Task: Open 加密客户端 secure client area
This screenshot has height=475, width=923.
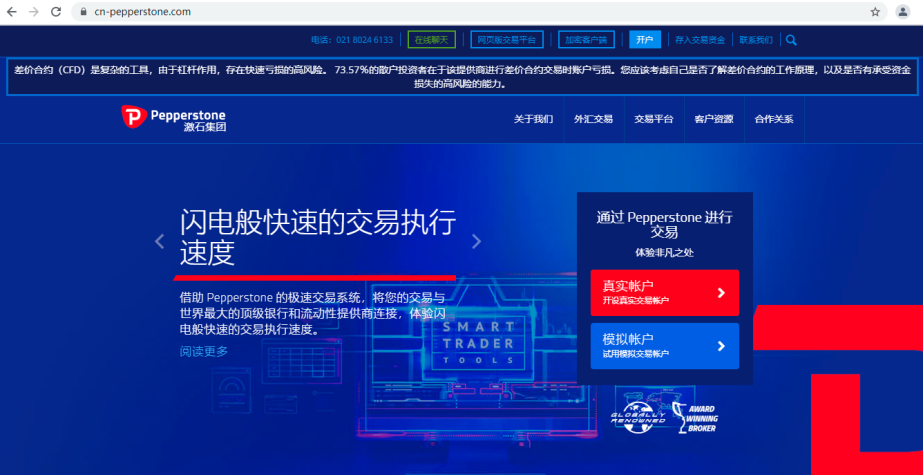Action: (586, 40)
